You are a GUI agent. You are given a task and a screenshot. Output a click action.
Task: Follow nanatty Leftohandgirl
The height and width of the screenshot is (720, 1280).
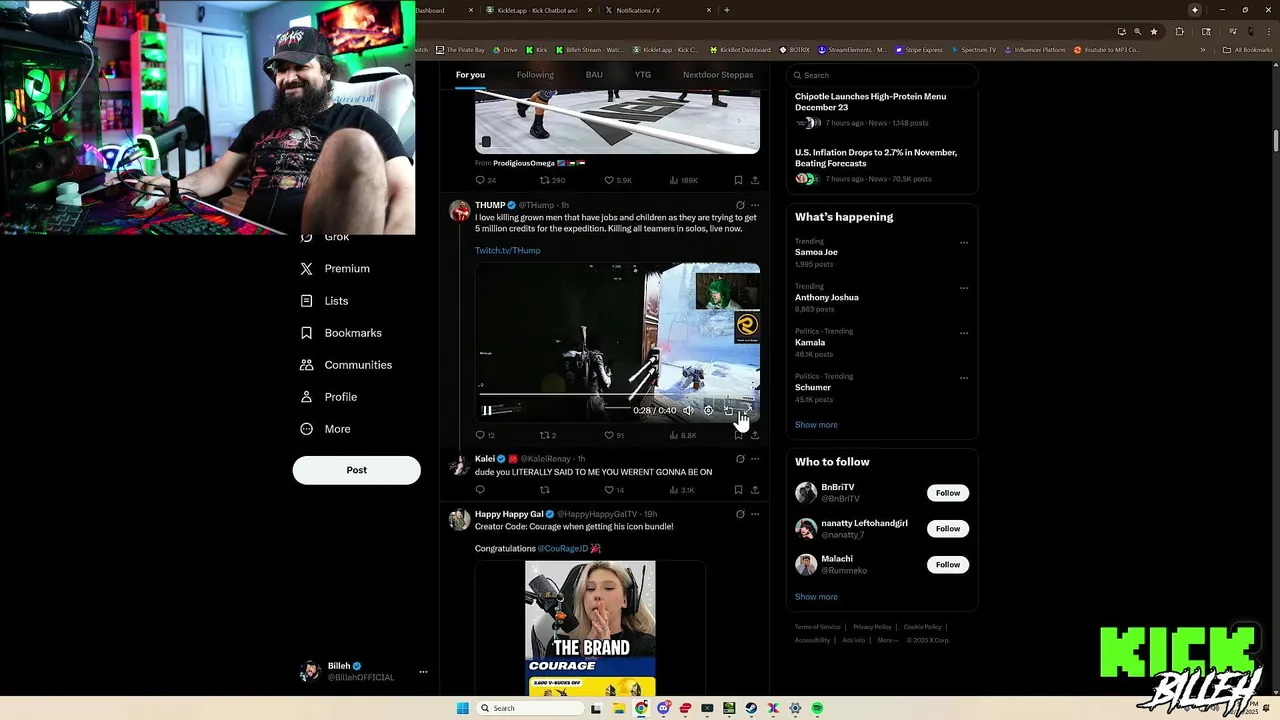click(x=948, y=529)
